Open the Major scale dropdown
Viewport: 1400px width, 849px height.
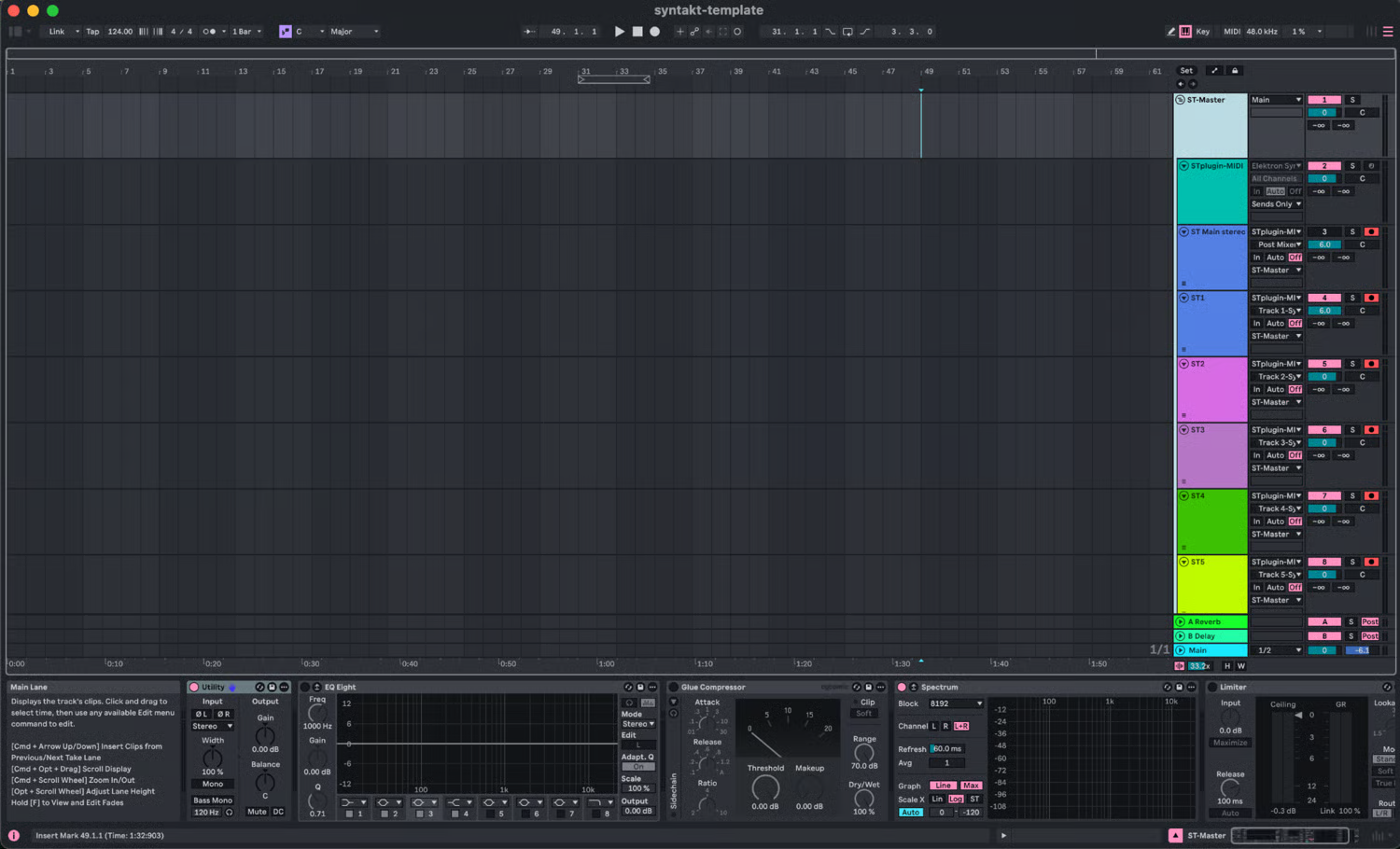coord(354,32)
